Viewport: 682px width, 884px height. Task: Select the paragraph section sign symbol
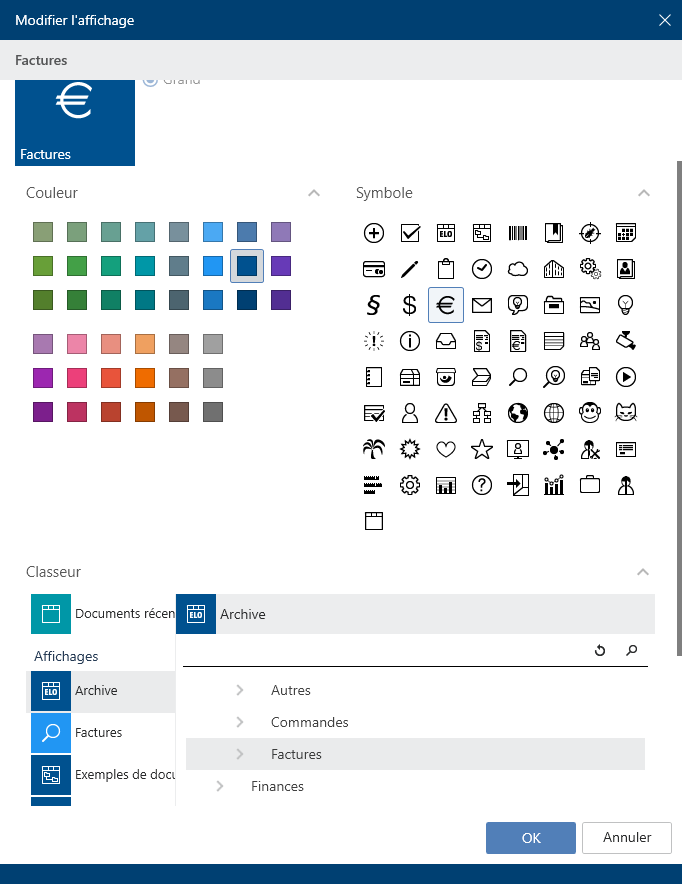click(x=373, y=305)
